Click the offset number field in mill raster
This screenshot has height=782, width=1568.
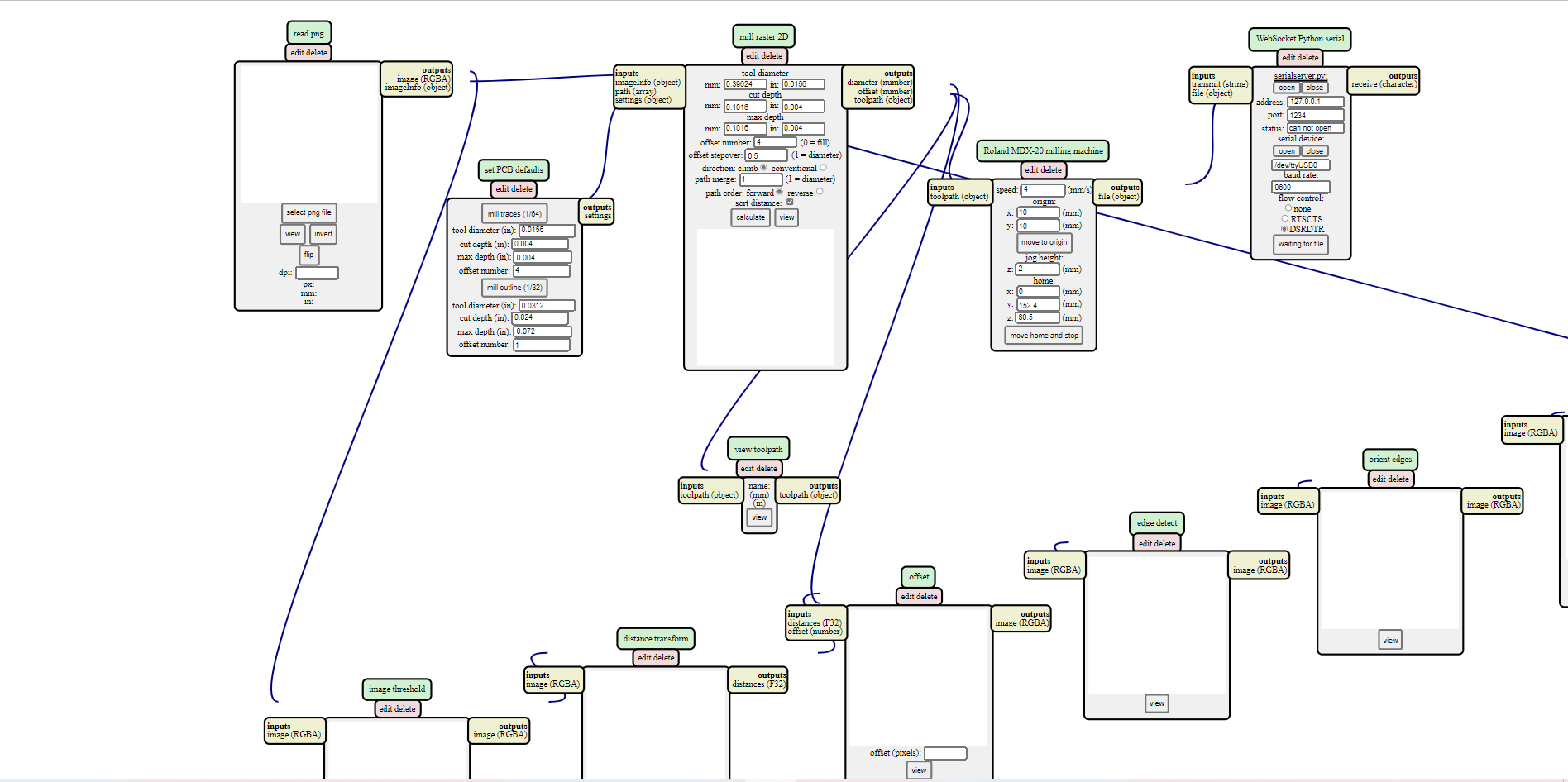775,142
